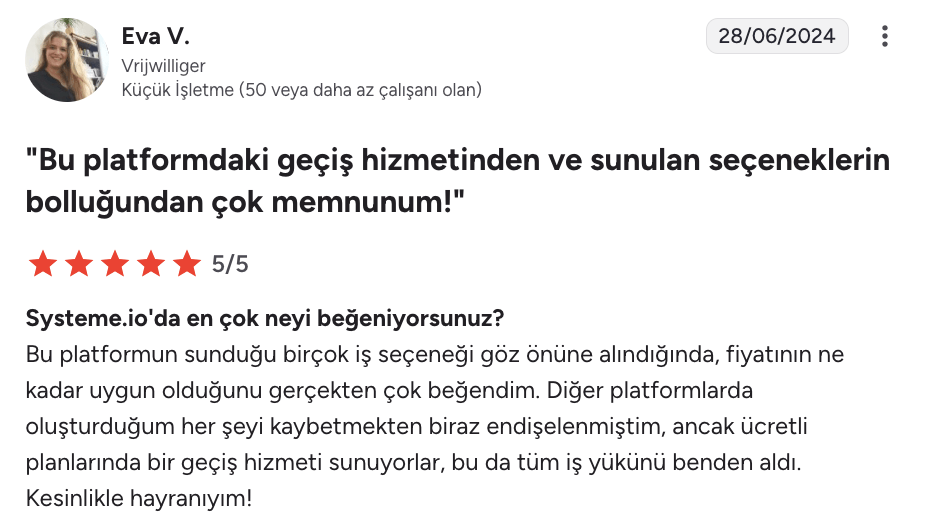Open the three-dot options menu
This screenshot has width=930, height=517.
point(884,37)
